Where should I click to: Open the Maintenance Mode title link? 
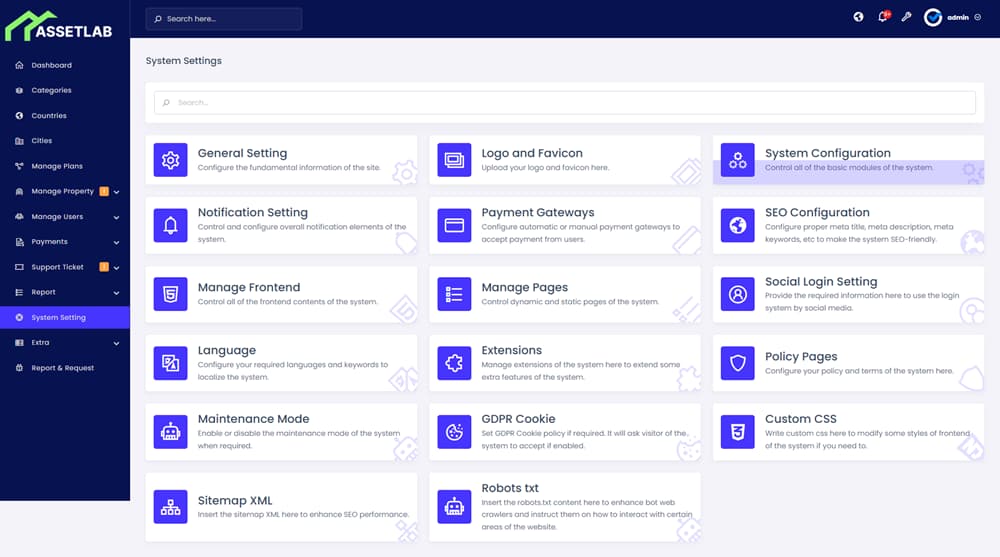tap(253, 419)
